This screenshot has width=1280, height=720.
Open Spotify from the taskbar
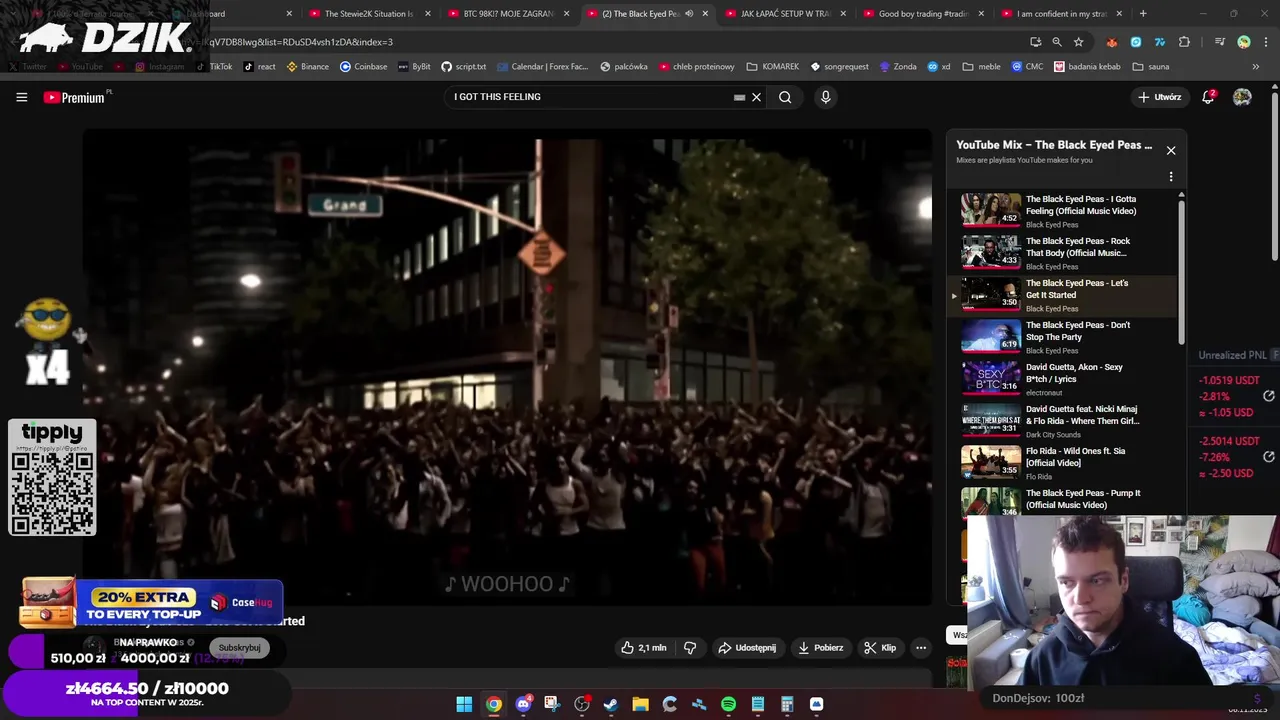coord(728,704)
